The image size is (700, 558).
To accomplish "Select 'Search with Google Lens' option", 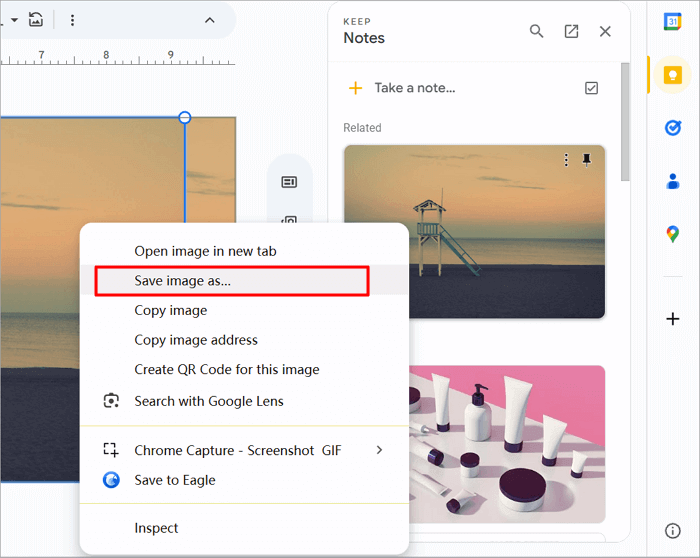I will 209,401.
